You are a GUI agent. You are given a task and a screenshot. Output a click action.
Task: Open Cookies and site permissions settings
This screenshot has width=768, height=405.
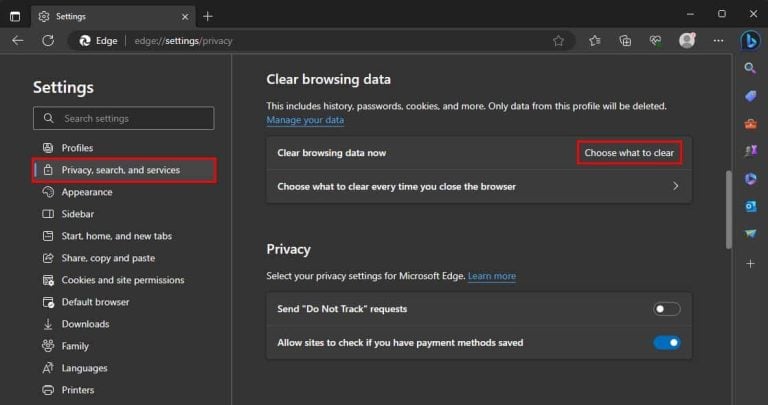coord(122,280)
